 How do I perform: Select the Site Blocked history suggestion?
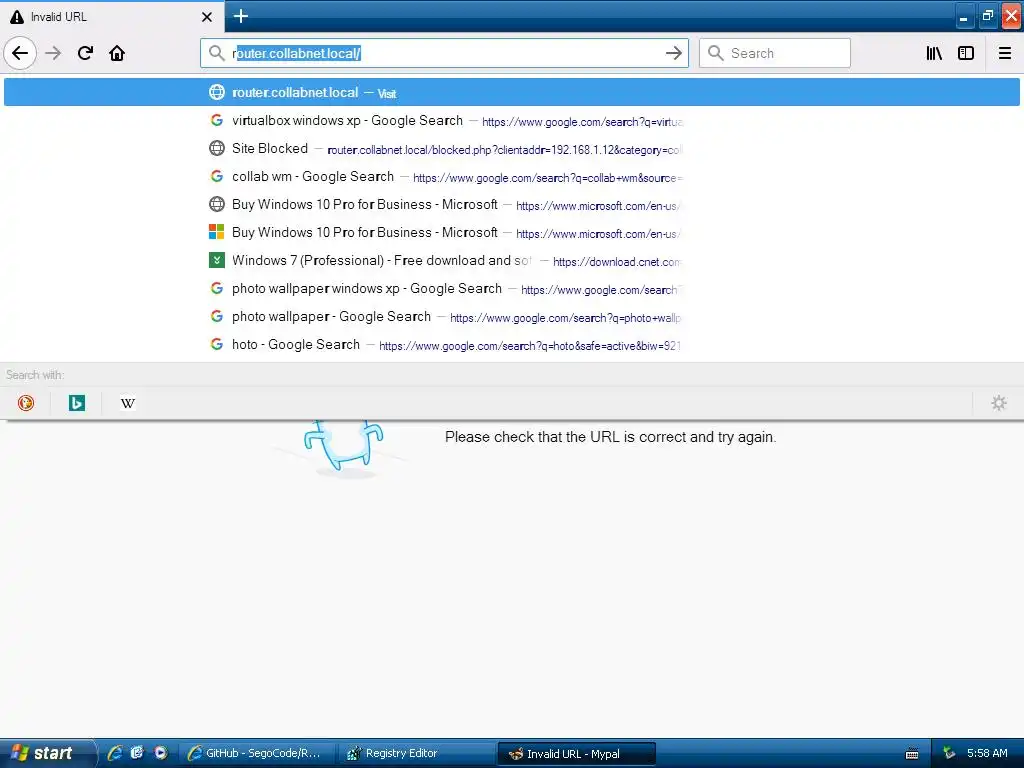click(511, 149)
